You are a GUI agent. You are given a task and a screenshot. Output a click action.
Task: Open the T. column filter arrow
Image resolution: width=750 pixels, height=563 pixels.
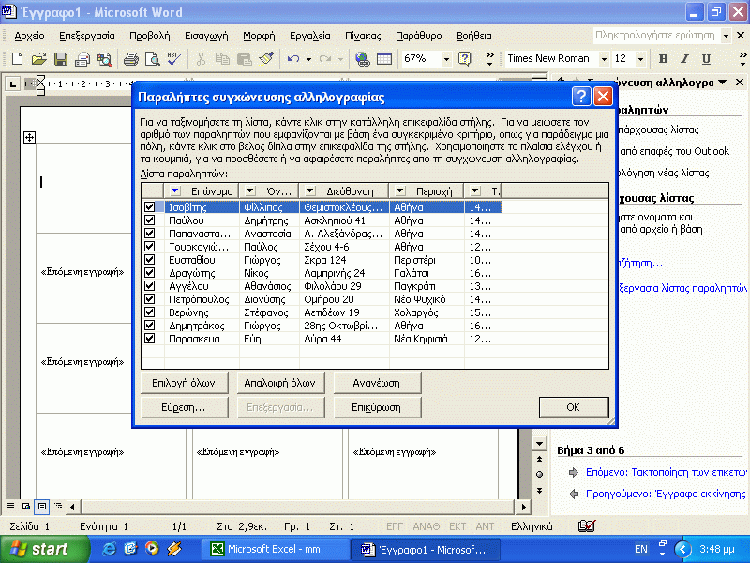(x=475, y=191)
